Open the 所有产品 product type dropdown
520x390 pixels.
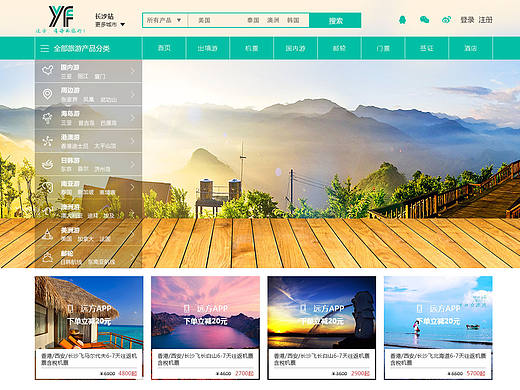(x=165, y=20)
